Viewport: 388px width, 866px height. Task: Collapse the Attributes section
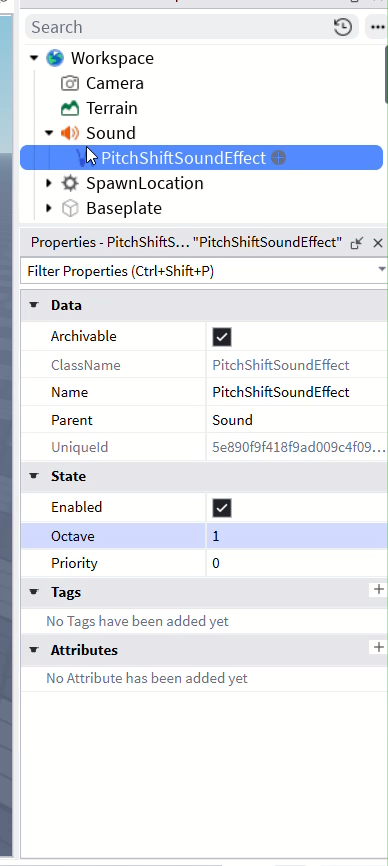[34, 650]
